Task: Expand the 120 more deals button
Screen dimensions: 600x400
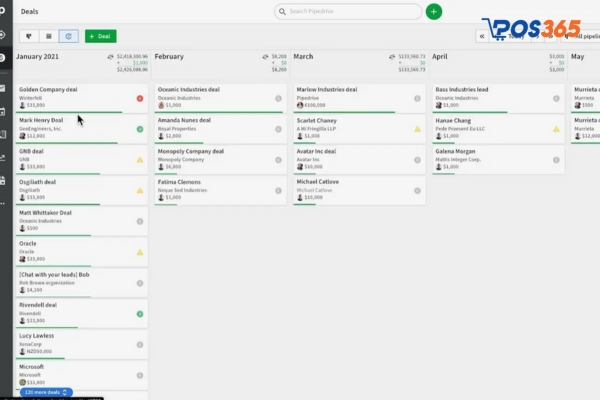Action: (x=45, y=392)
